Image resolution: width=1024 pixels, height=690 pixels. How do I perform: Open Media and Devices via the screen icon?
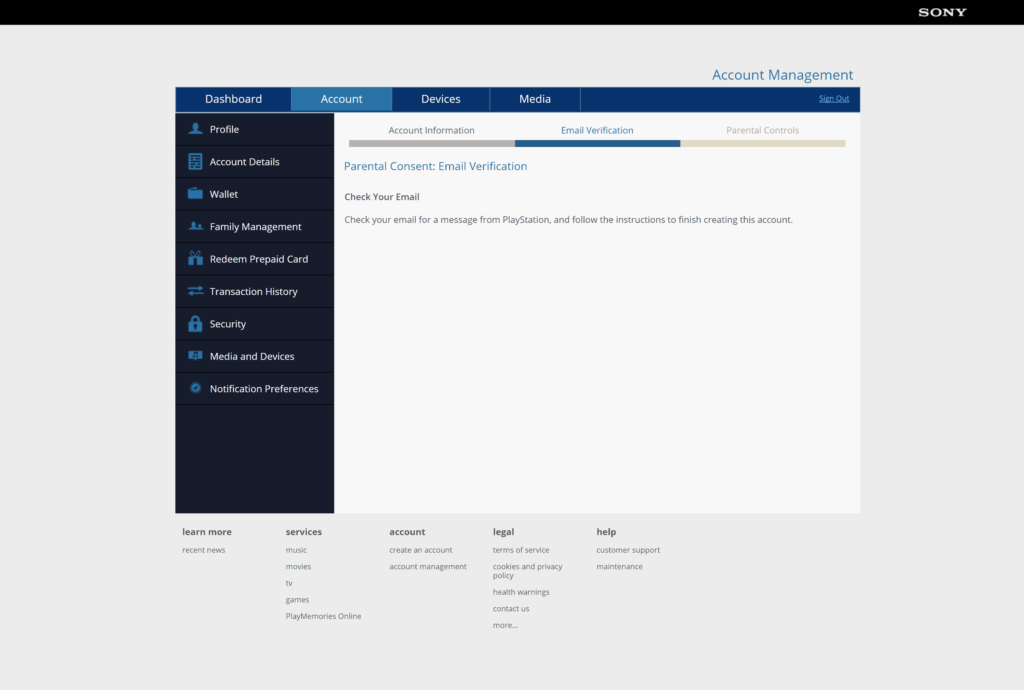pyautogui.click(x=194, y=355)
